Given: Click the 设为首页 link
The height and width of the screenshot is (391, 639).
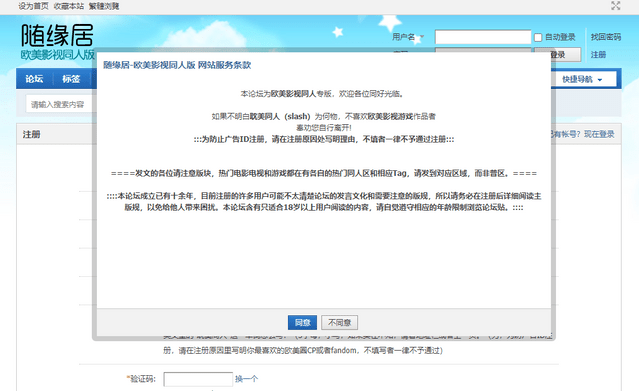Looking at the screenshot, I should [x=33, y=6].
